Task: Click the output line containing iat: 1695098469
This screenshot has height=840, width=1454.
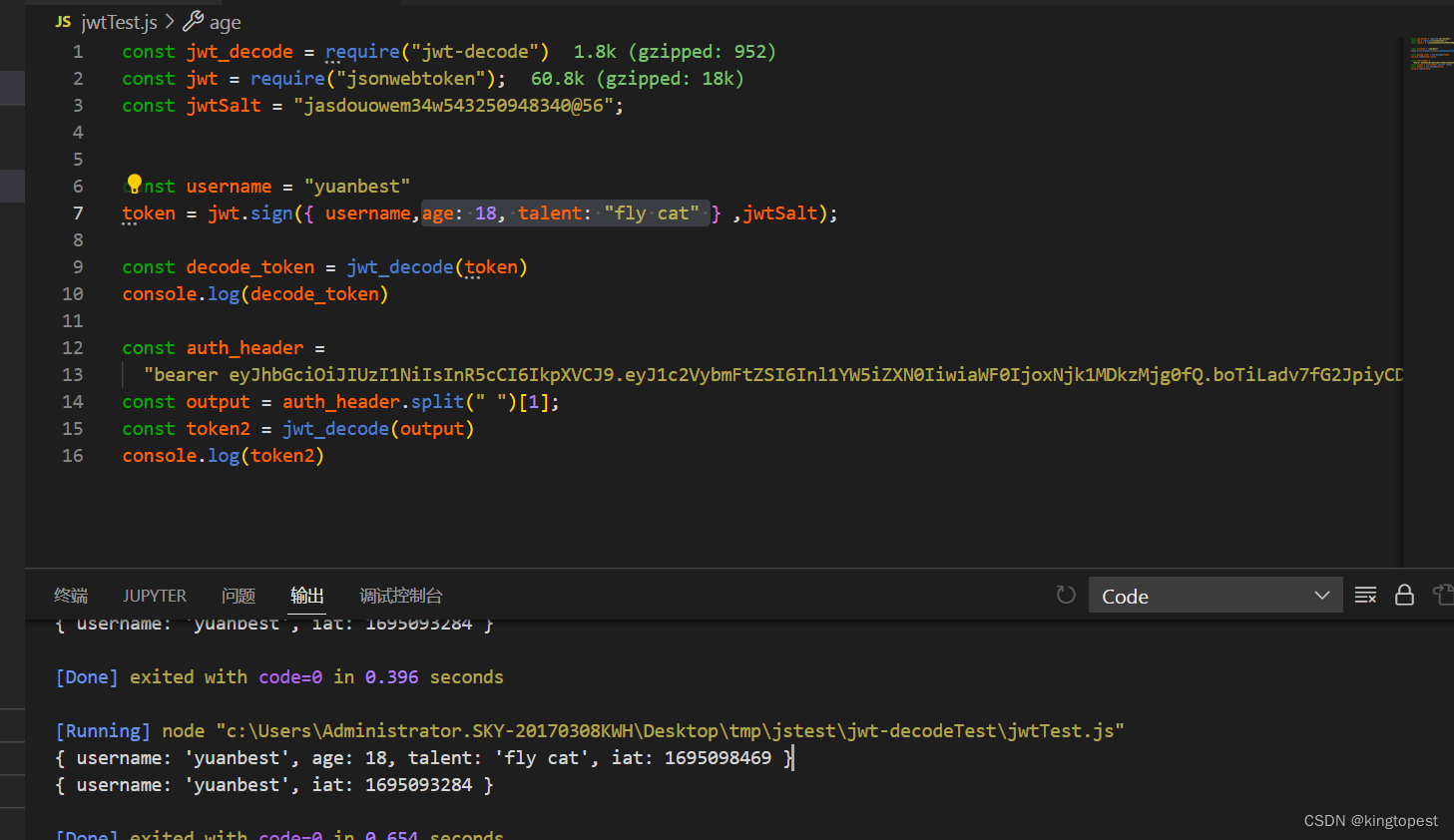Action: coord(425,757)
